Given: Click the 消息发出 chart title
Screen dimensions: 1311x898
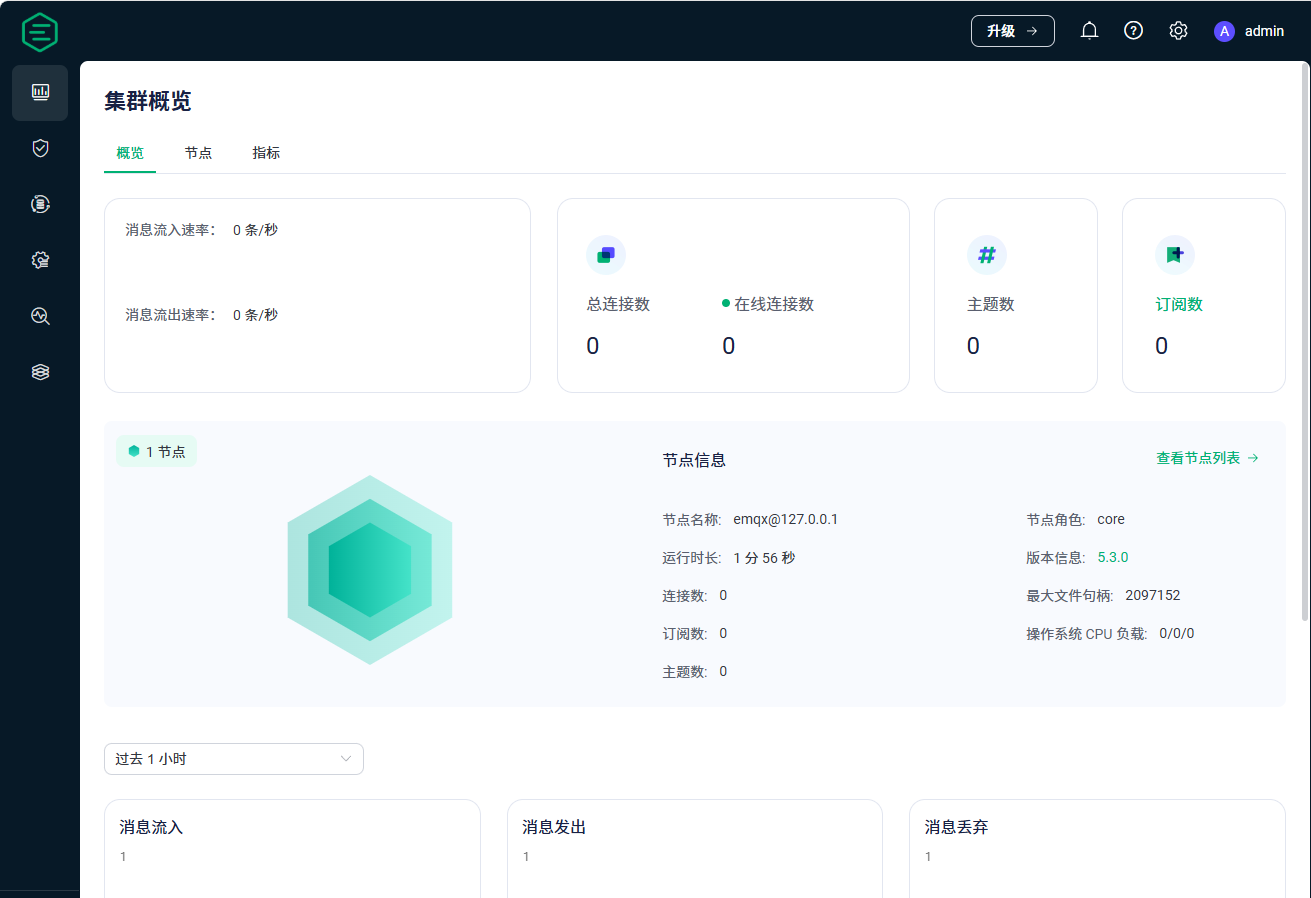Looking at the screenshot, I should tap(554, 828).
